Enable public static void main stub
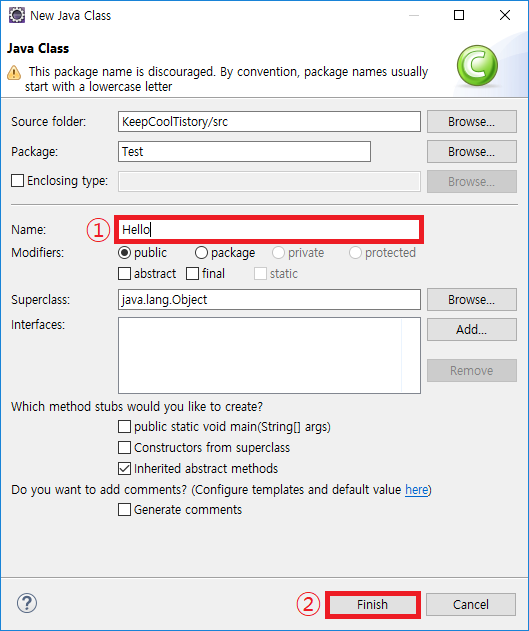Screen dimensions: 529x631 click(124, 427)
